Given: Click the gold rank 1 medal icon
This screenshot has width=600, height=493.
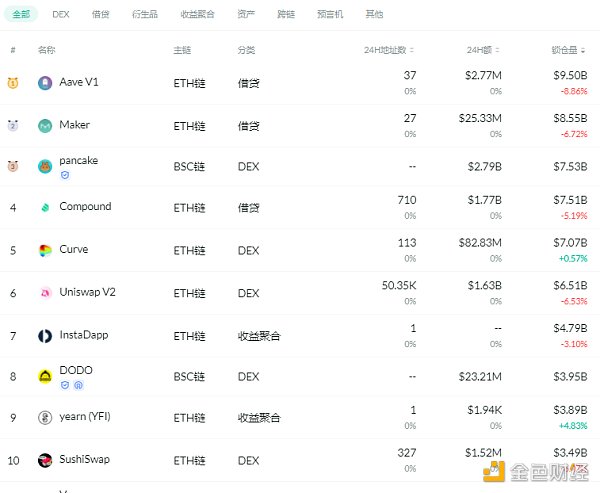Looking at the screenshot, I should click(x=13, y=83).
